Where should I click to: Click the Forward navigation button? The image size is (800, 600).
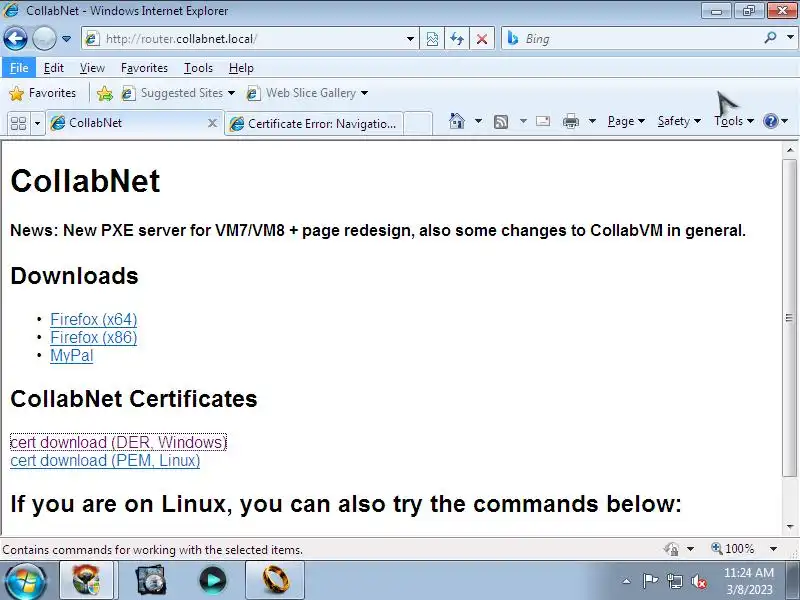tap(44, 38)
